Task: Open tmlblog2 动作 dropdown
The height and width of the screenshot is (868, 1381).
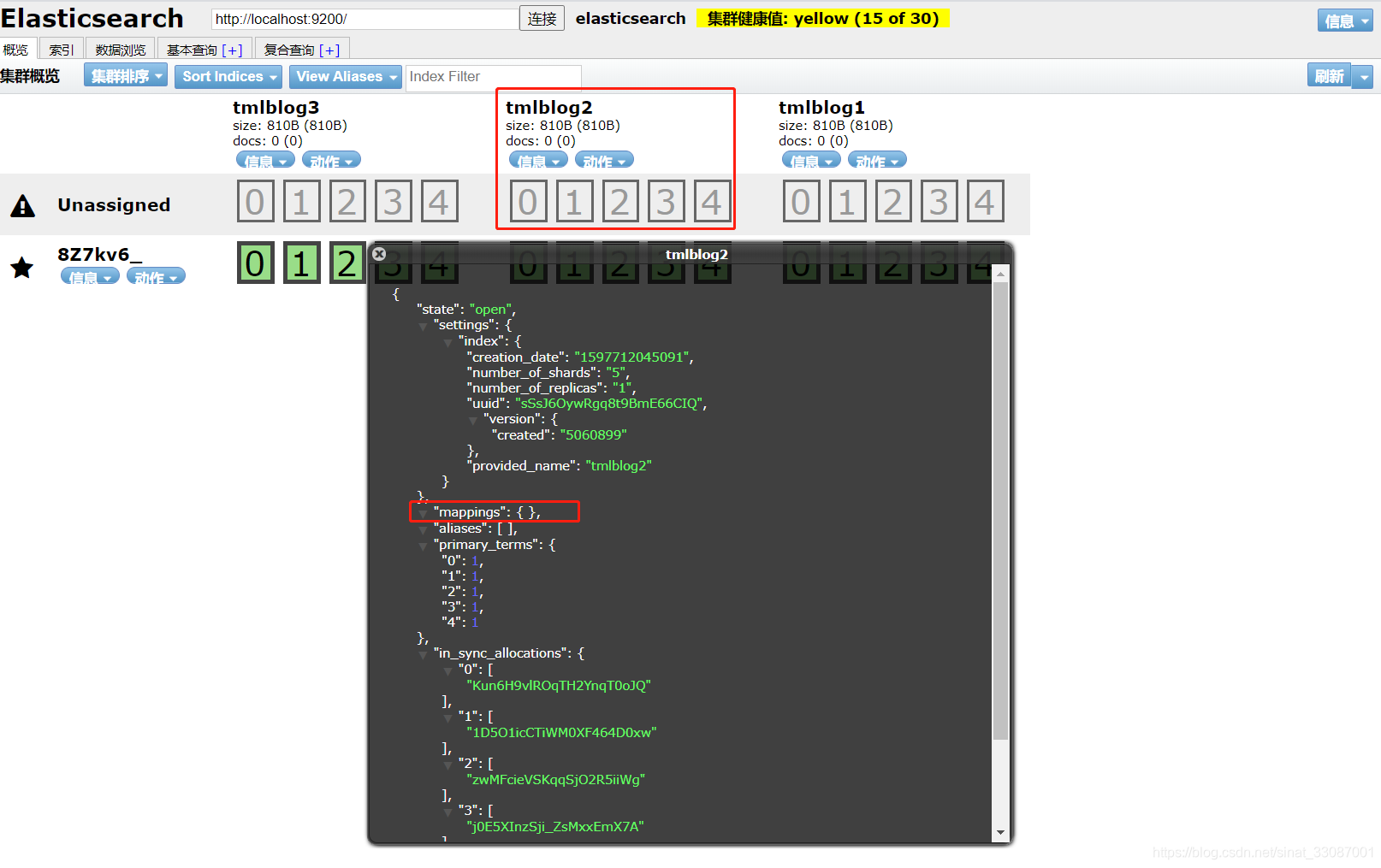Action: point(604,160)
